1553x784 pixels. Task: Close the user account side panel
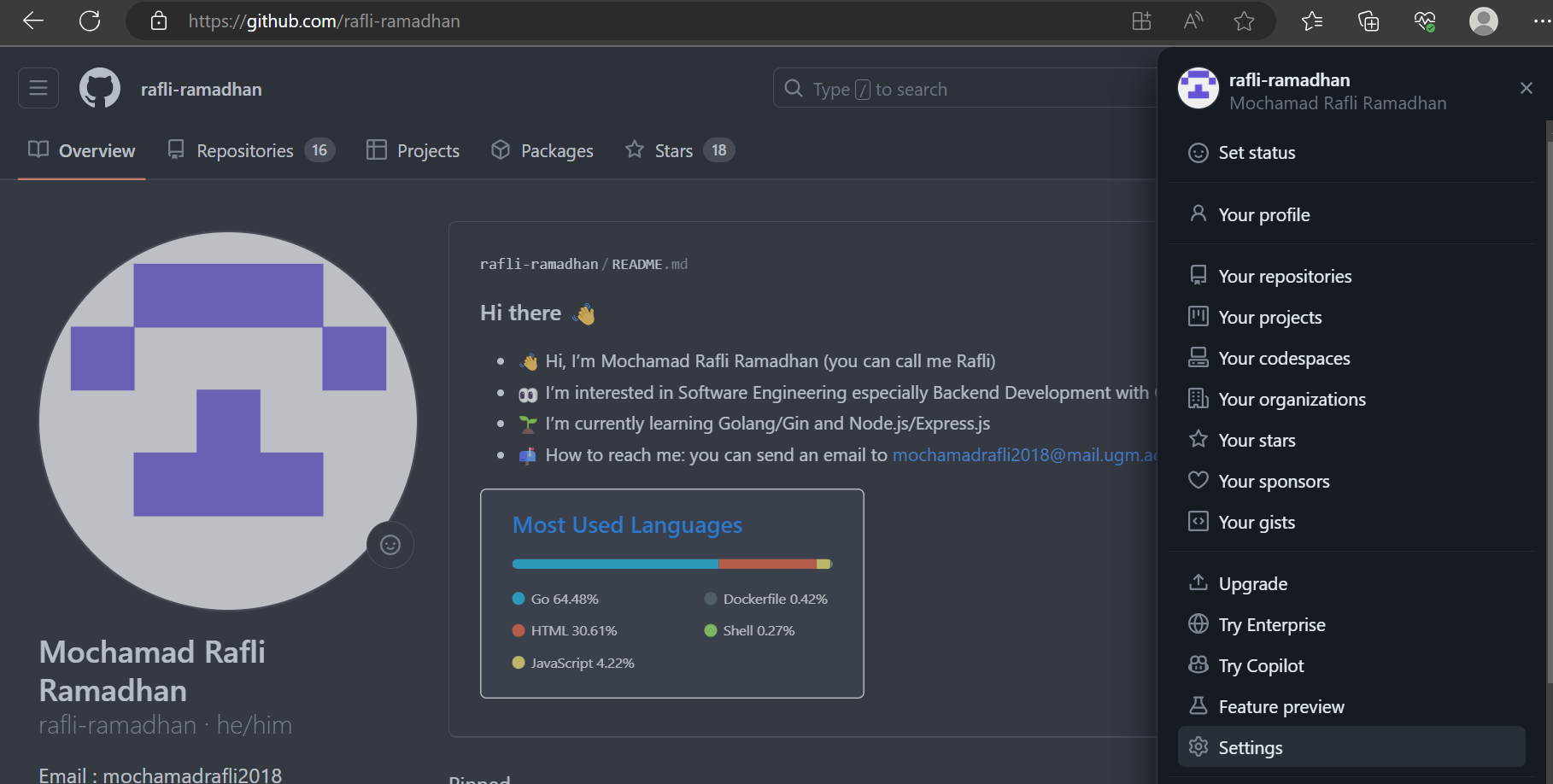[1526, 88]
